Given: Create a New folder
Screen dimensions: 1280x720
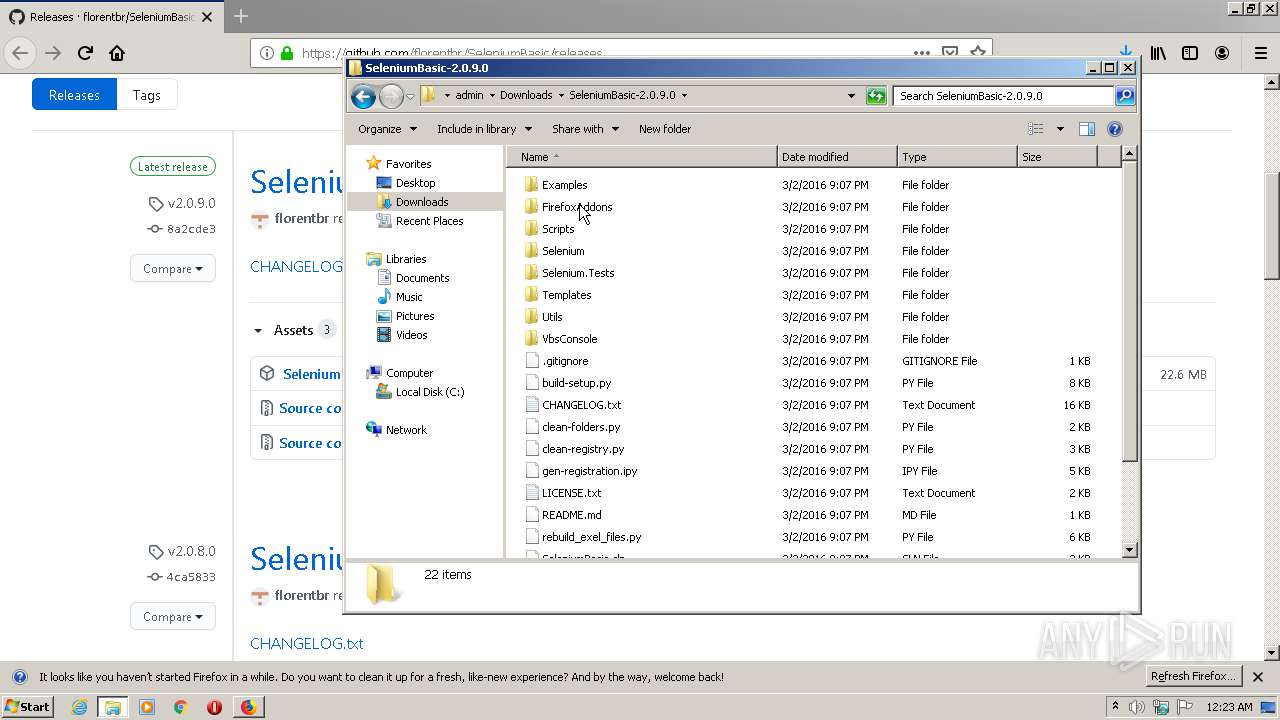Looking at the screenshot, I should click(665, 129).
